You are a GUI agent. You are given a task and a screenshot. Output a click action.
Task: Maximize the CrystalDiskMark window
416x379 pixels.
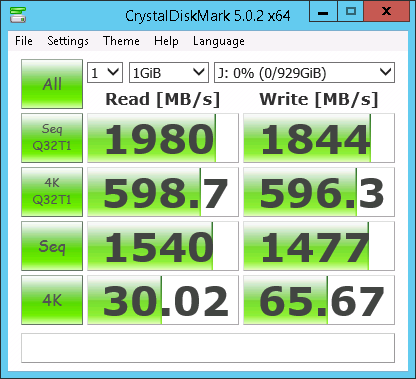coord(351,12)
